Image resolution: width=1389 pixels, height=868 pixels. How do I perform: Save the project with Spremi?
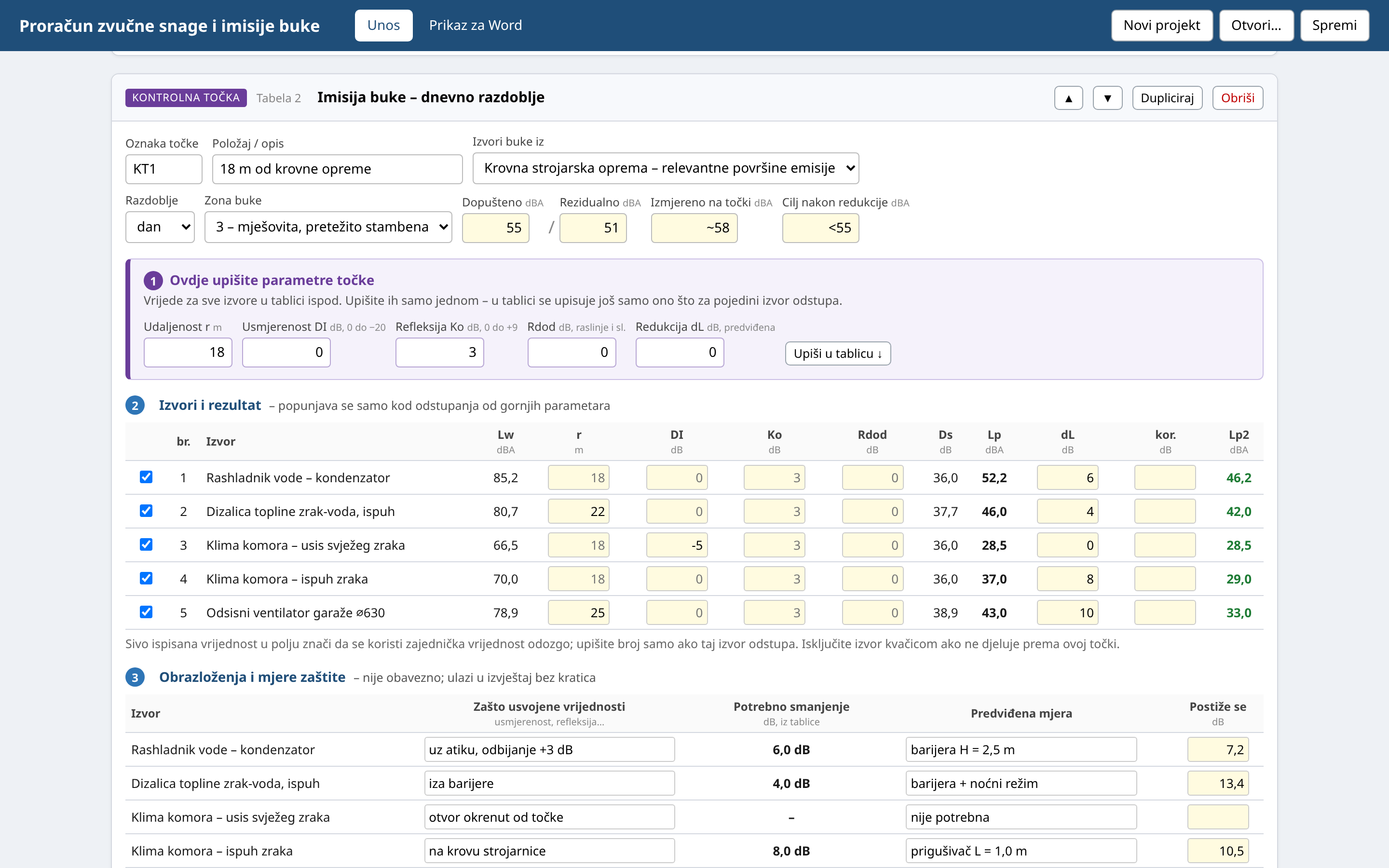(1334, 25)
